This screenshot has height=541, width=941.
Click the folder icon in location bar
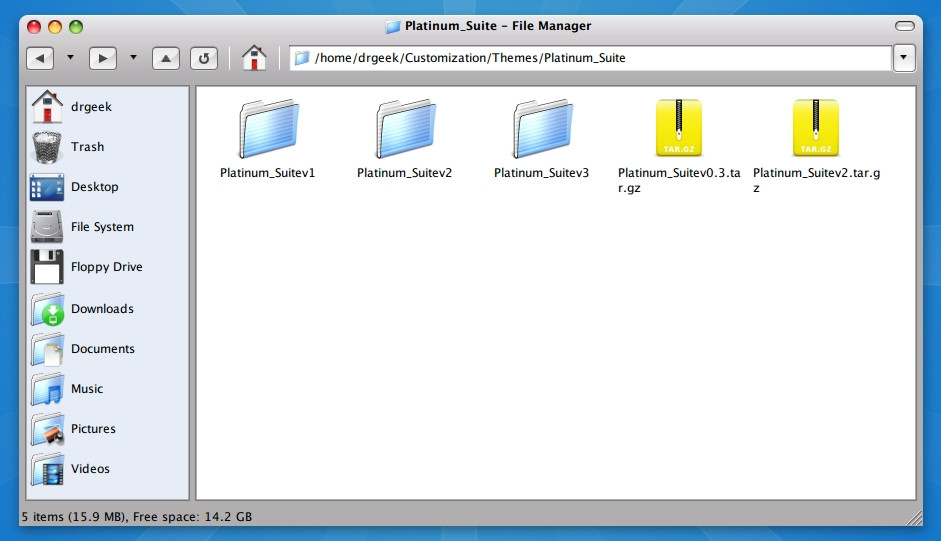pyautogui.click(x=302, y=58)
